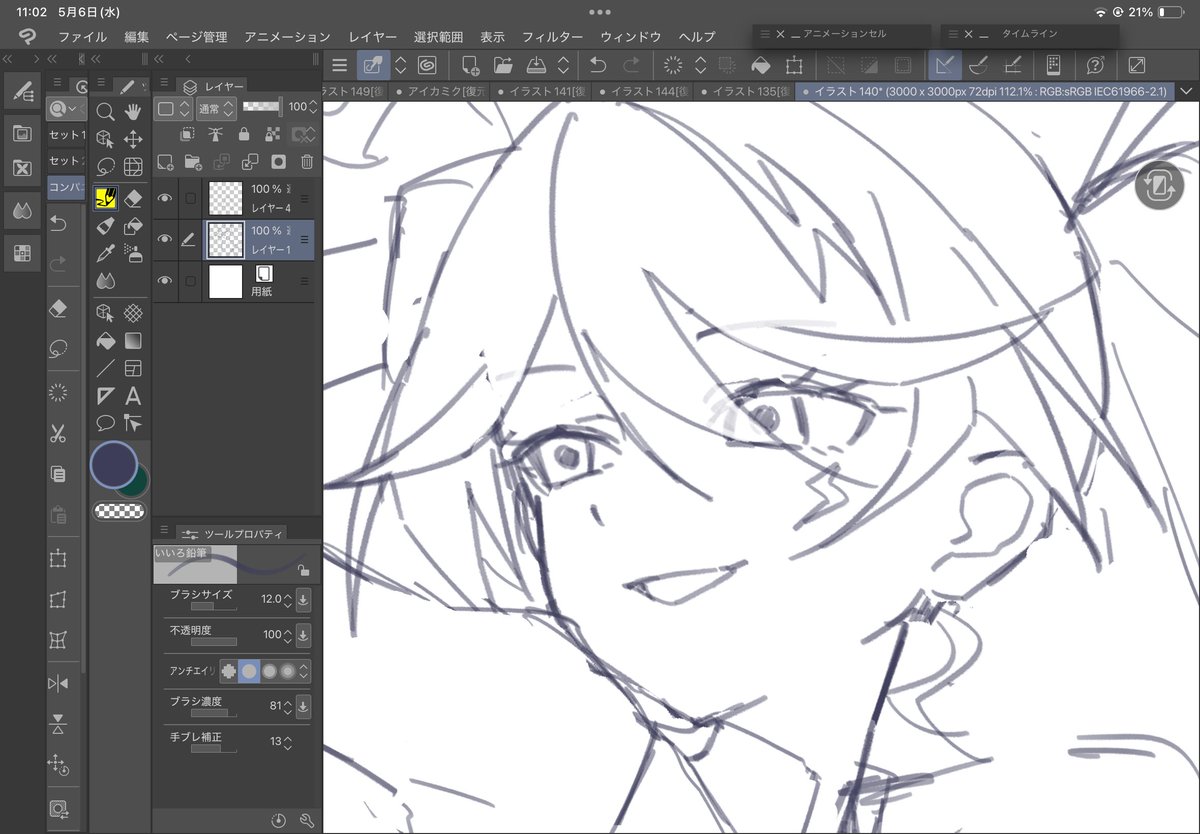Hide レイヤー4 using its eye icon

(166, 198)
